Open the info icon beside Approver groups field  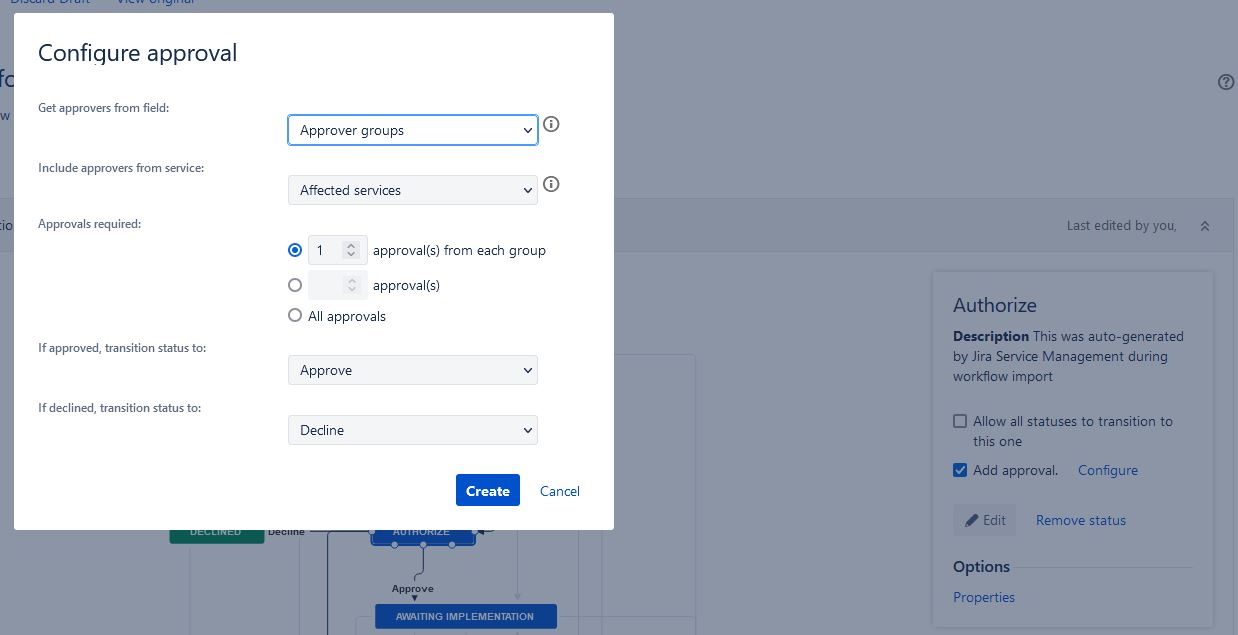tap(551, 124)
